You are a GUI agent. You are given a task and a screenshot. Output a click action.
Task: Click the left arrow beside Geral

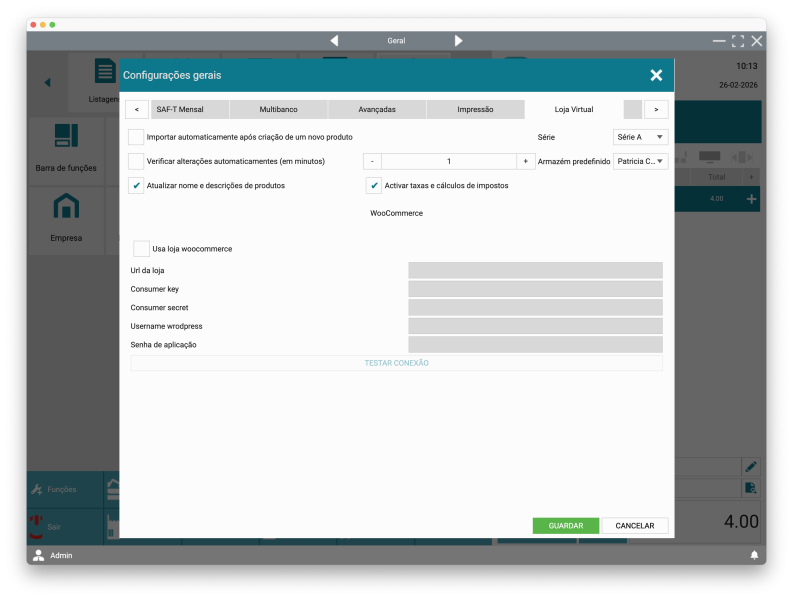[x=334, y=41]
